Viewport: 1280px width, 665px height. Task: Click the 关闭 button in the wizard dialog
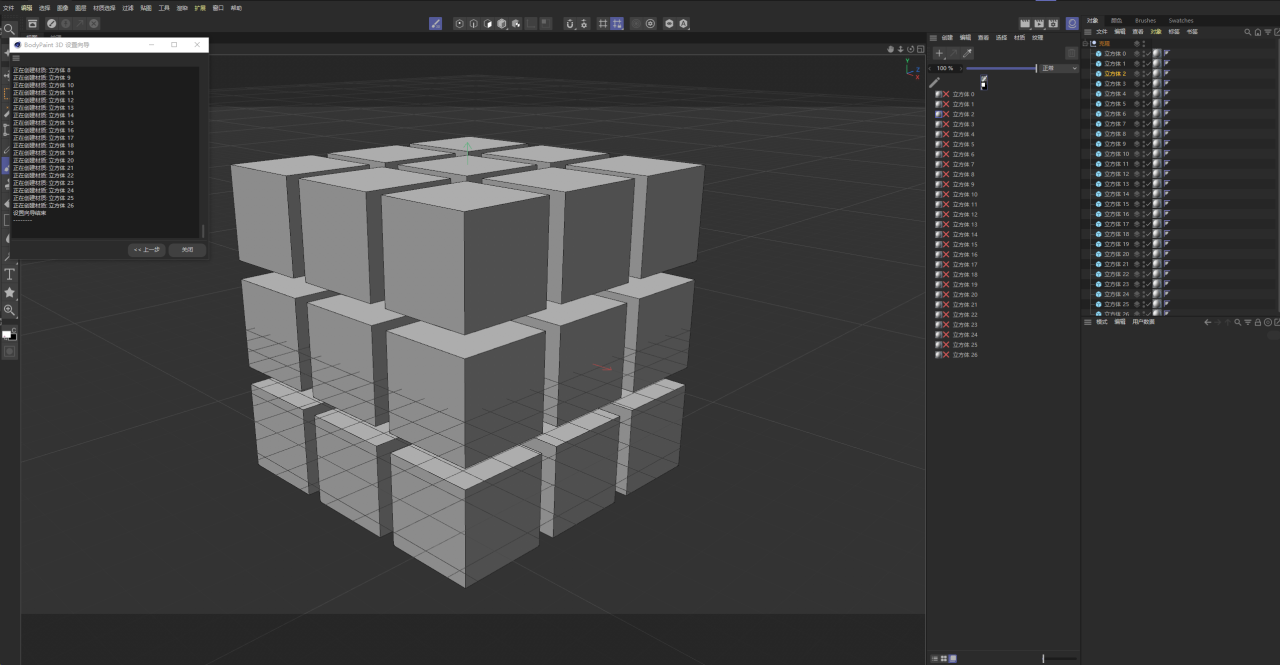tap(189, 250)
